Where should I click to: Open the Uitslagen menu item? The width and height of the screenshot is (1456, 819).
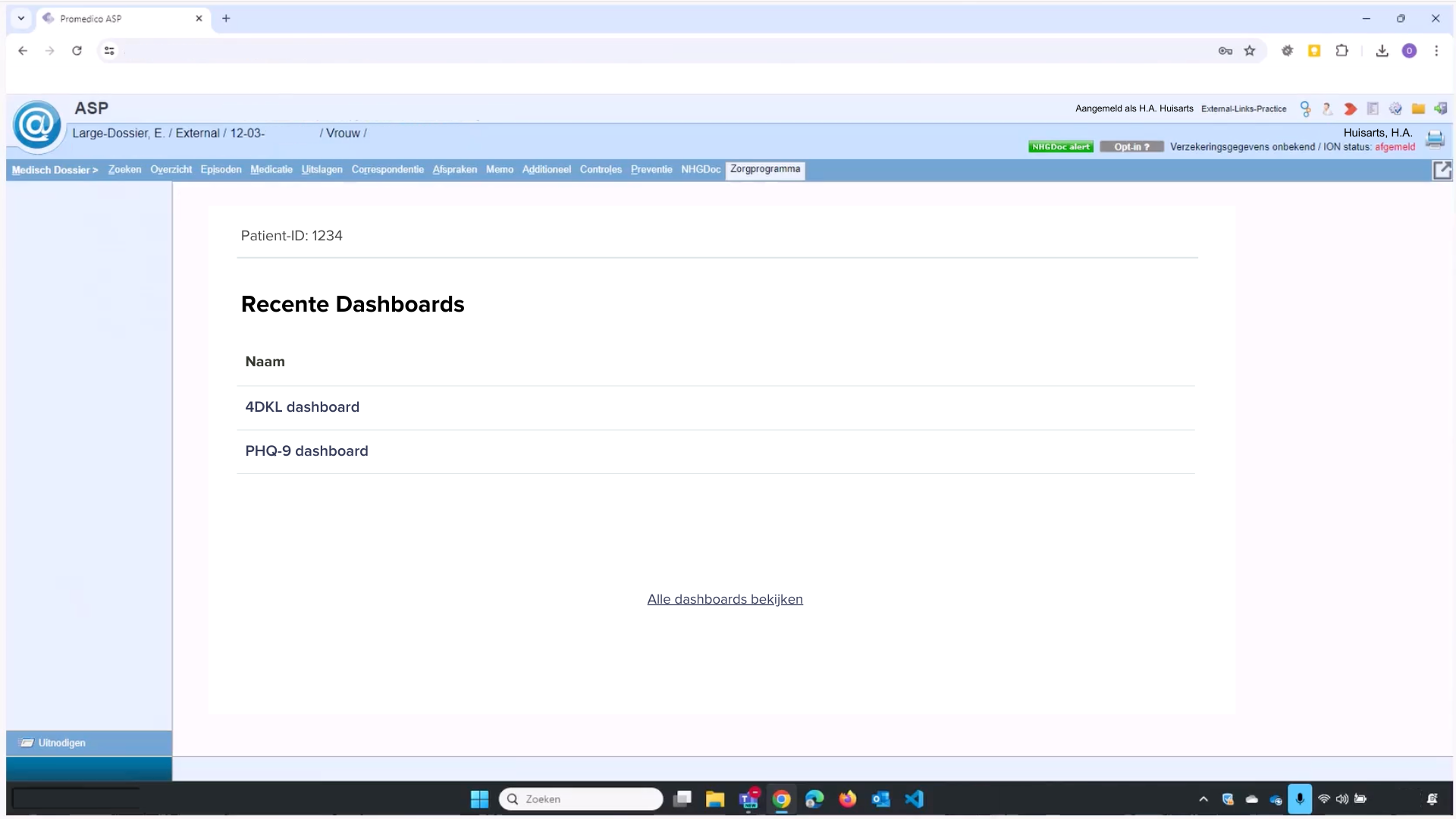click(x=322, y=170)
